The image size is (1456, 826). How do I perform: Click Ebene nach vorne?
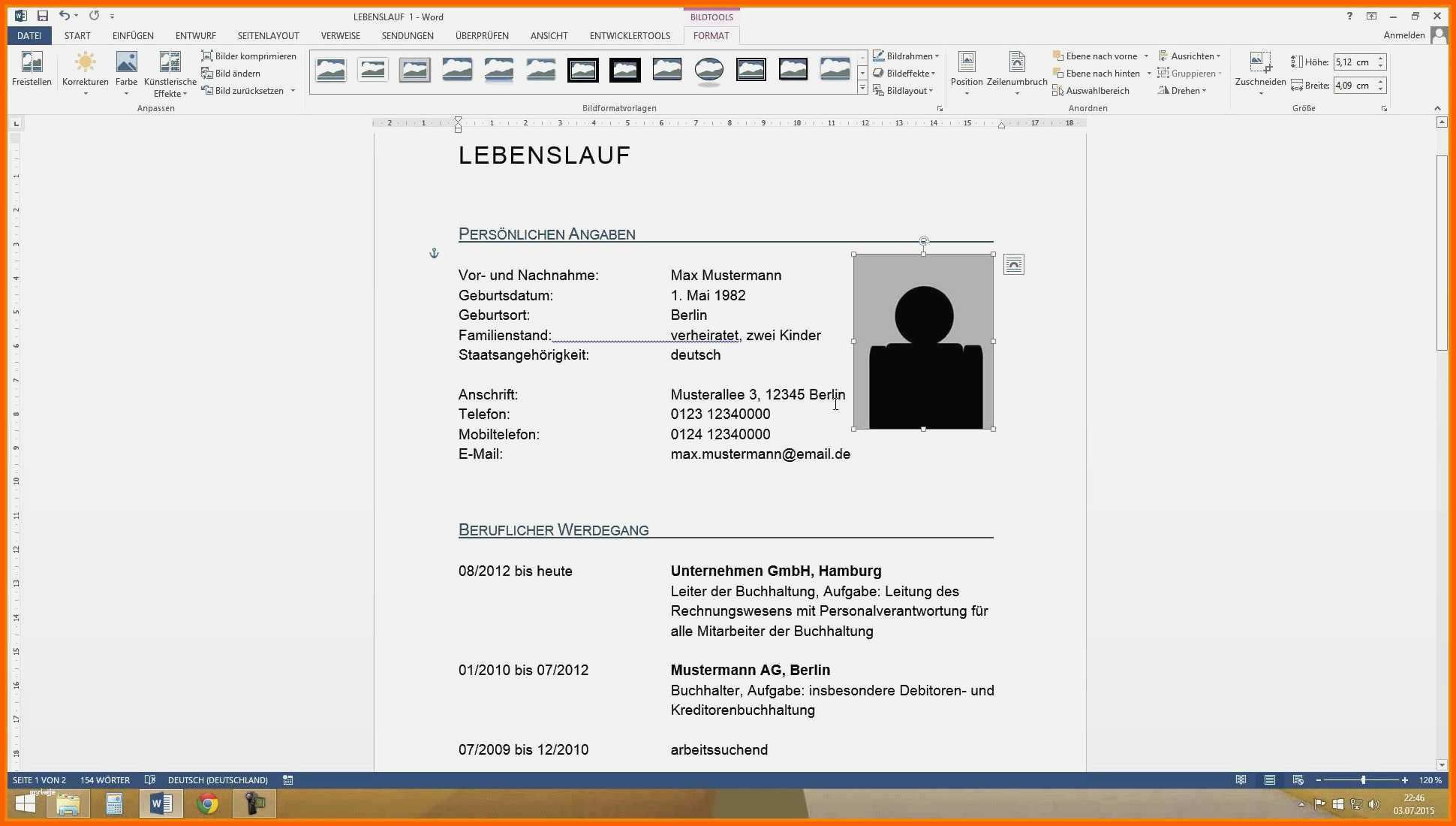(1096, 56)
